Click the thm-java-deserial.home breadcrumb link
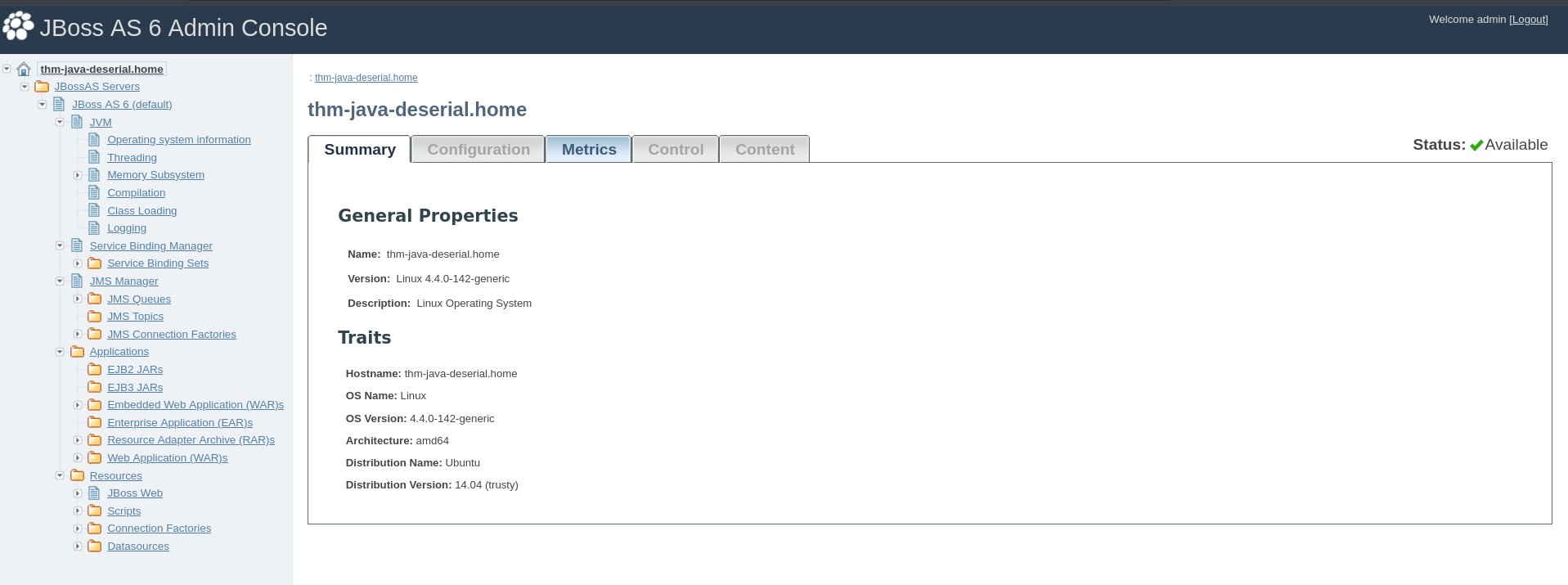Screen dimensions: 1568x585 point(366,78)
